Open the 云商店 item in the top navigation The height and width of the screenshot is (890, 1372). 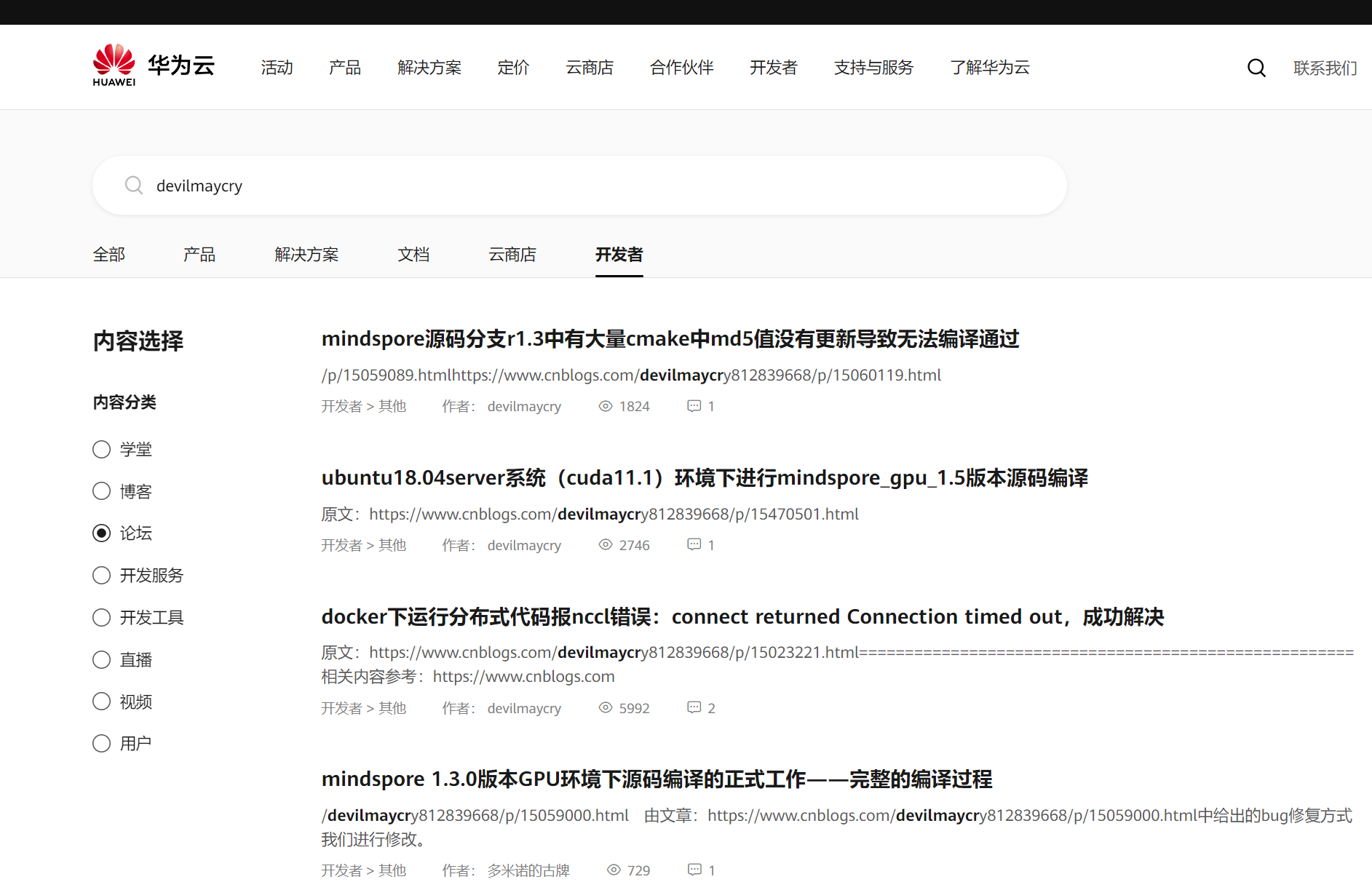pos(590,68)
